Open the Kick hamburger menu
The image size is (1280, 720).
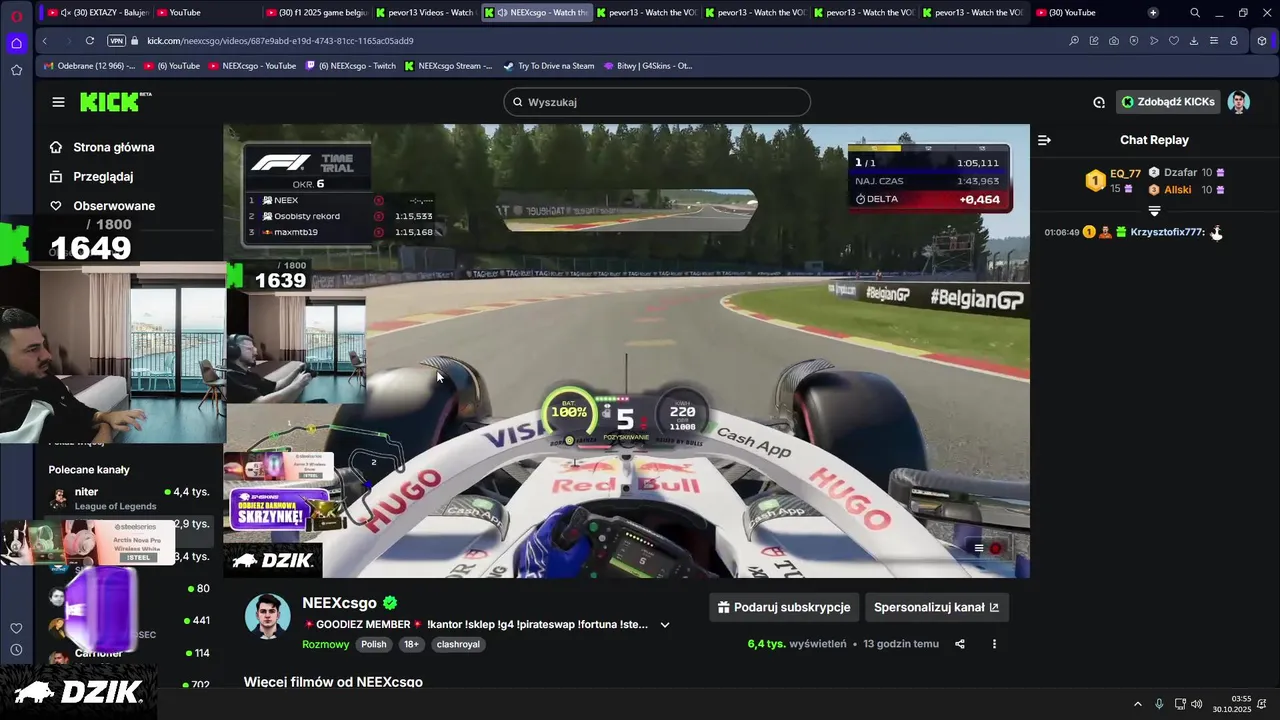click(x=58, y=102)
